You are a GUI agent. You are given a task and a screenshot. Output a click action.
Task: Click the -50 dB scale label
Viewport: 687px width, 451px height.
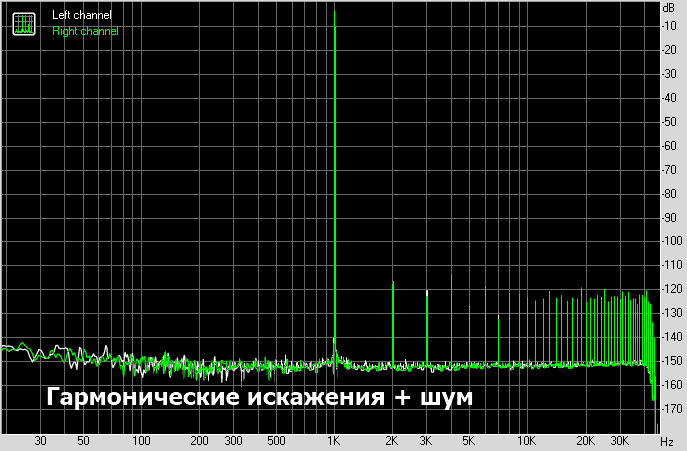669,122
